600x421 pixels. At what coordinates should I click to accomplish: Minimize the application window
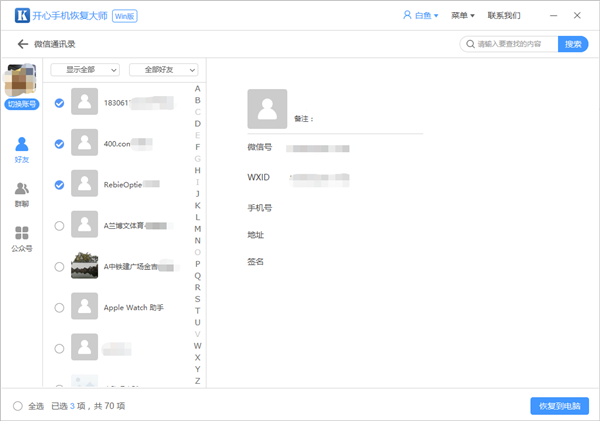553,15
